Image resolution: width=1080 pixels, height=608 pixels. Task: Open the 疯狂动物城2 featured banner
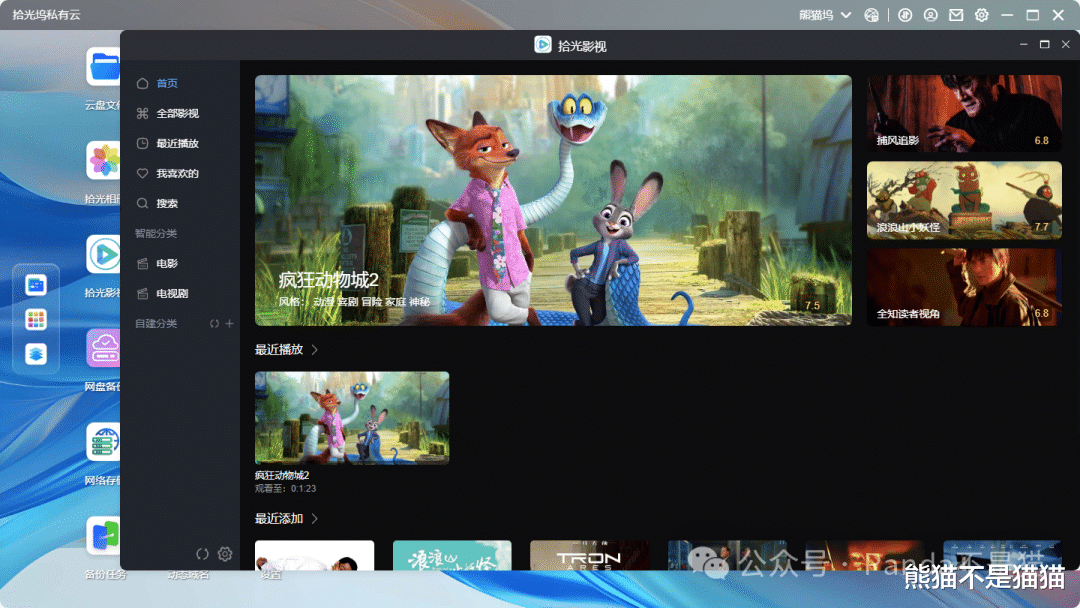553,200
